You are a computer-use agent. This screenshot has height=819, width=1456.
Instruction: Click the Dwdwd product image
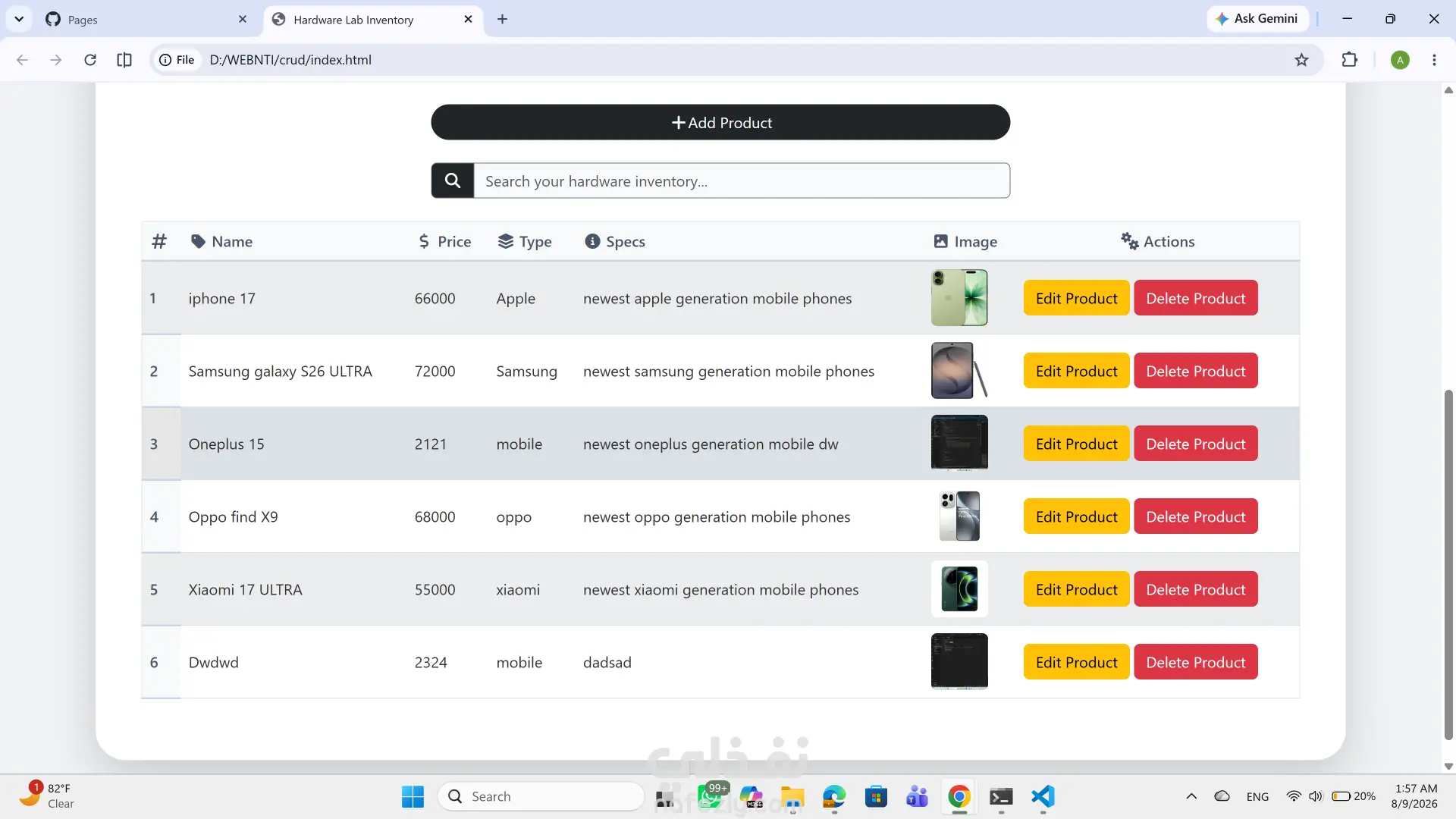point(959,662)
